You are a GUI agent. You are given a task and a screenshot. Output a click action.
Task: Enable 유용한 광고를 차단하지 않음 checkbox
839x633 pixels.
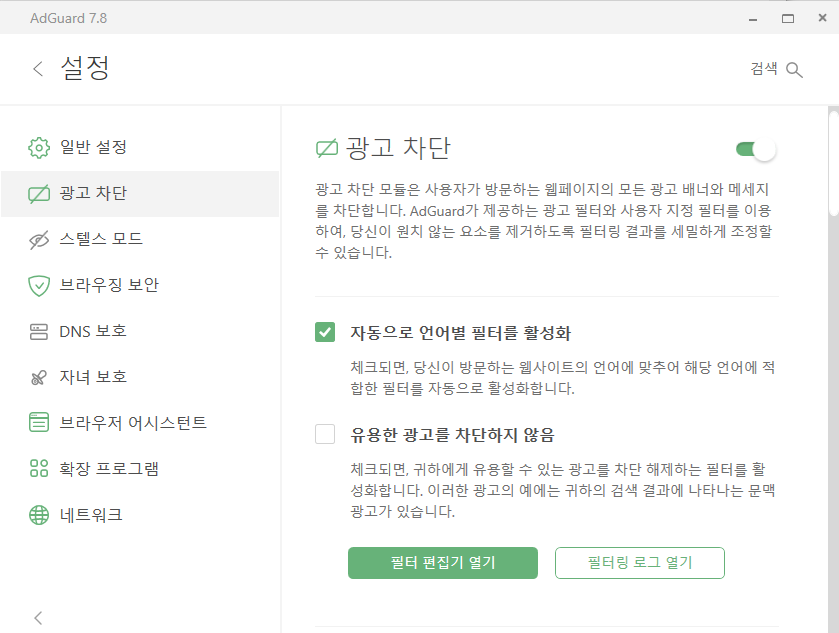[x=325, y=434]
